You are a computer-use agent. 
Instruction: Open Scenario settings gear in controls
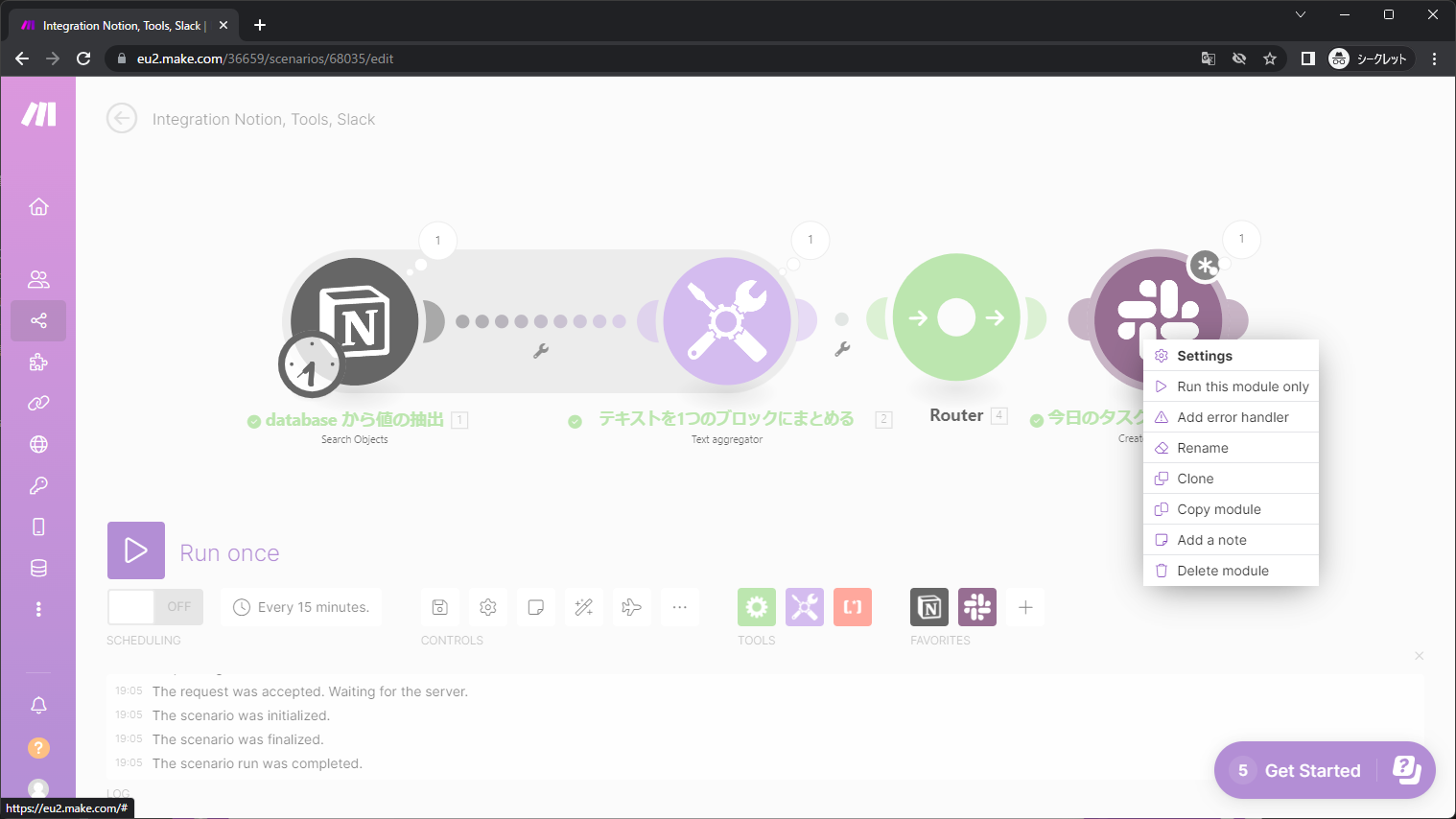click(488, 607)
